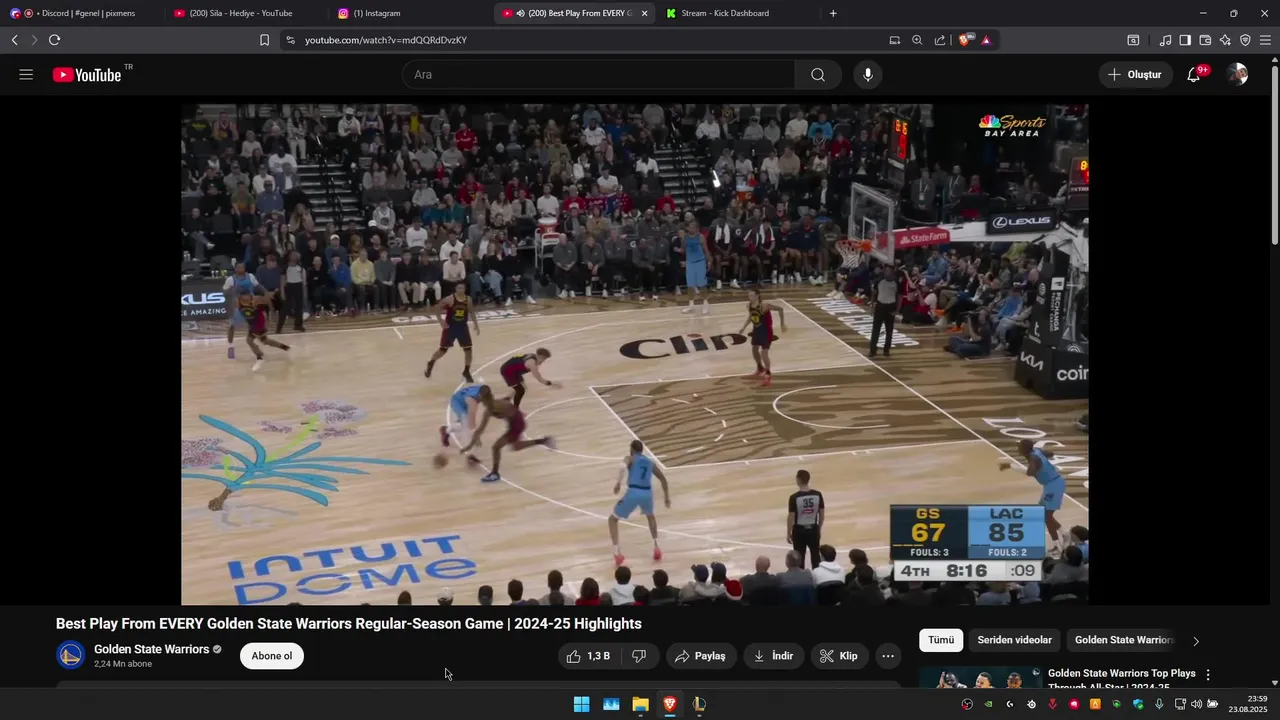This screenshot has width=1280, height=720.
Task: Open tab search icon in toolbar
Action: click(x=1133, y=40)
